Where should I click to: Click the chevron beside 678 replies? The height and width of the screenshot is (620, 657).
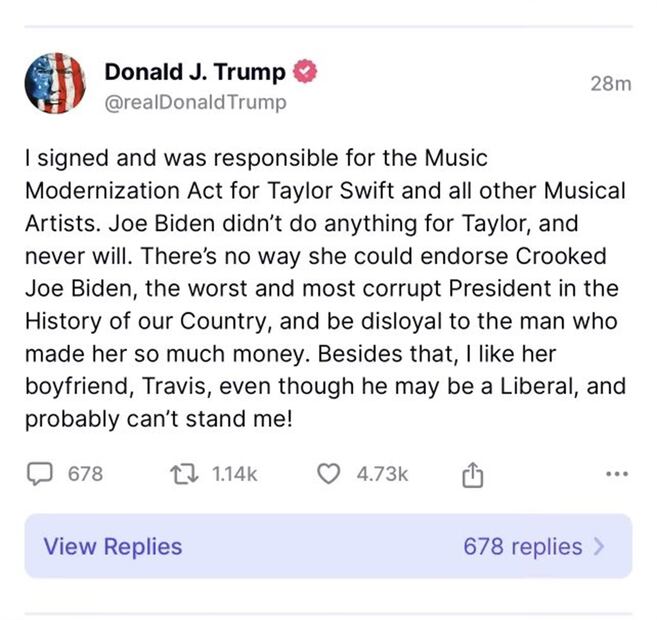pyautogui.click(x=600, y=547)
